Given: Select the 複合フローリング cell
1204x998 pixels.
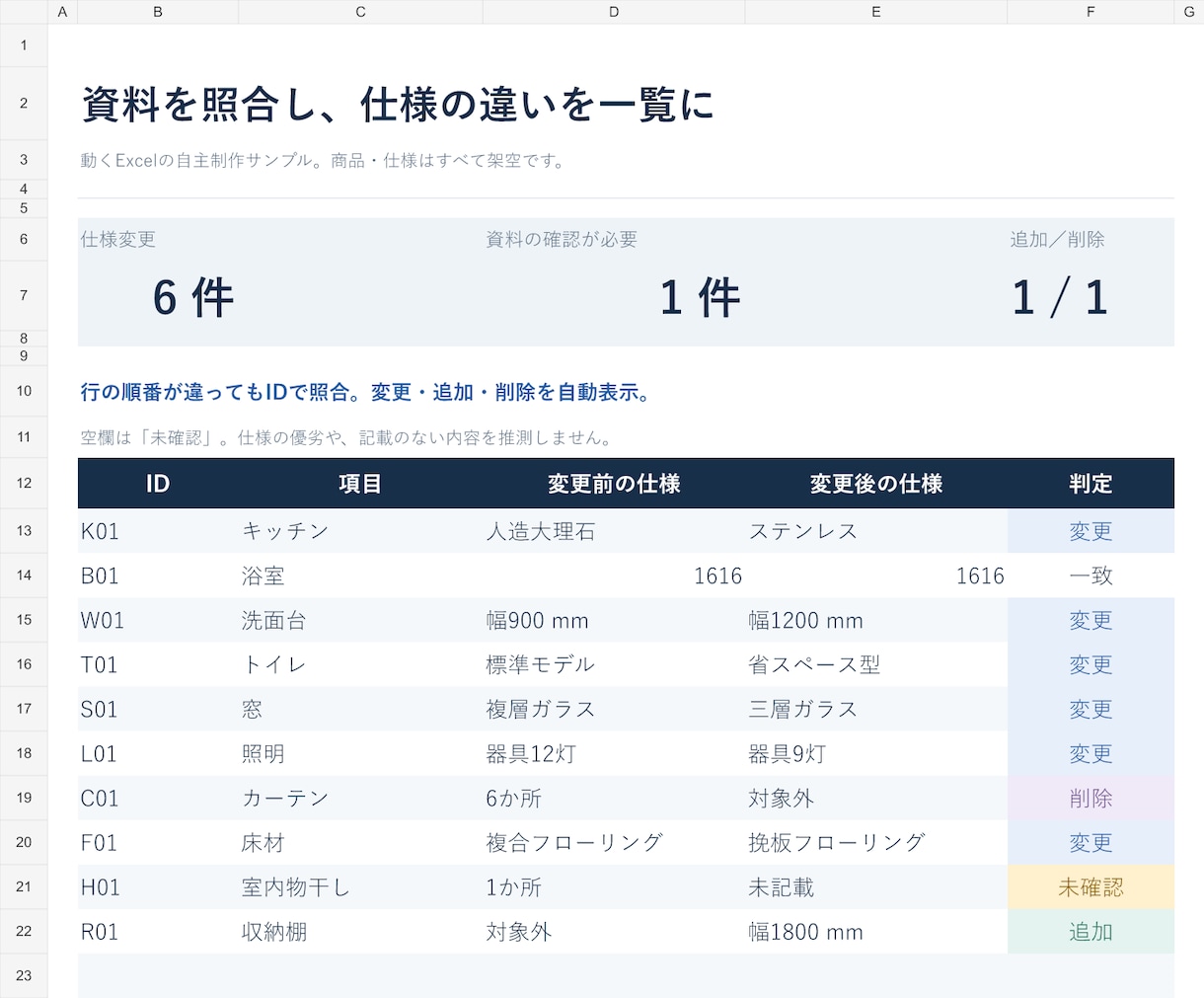Looking at the screenshot, I should click(614, 842).
